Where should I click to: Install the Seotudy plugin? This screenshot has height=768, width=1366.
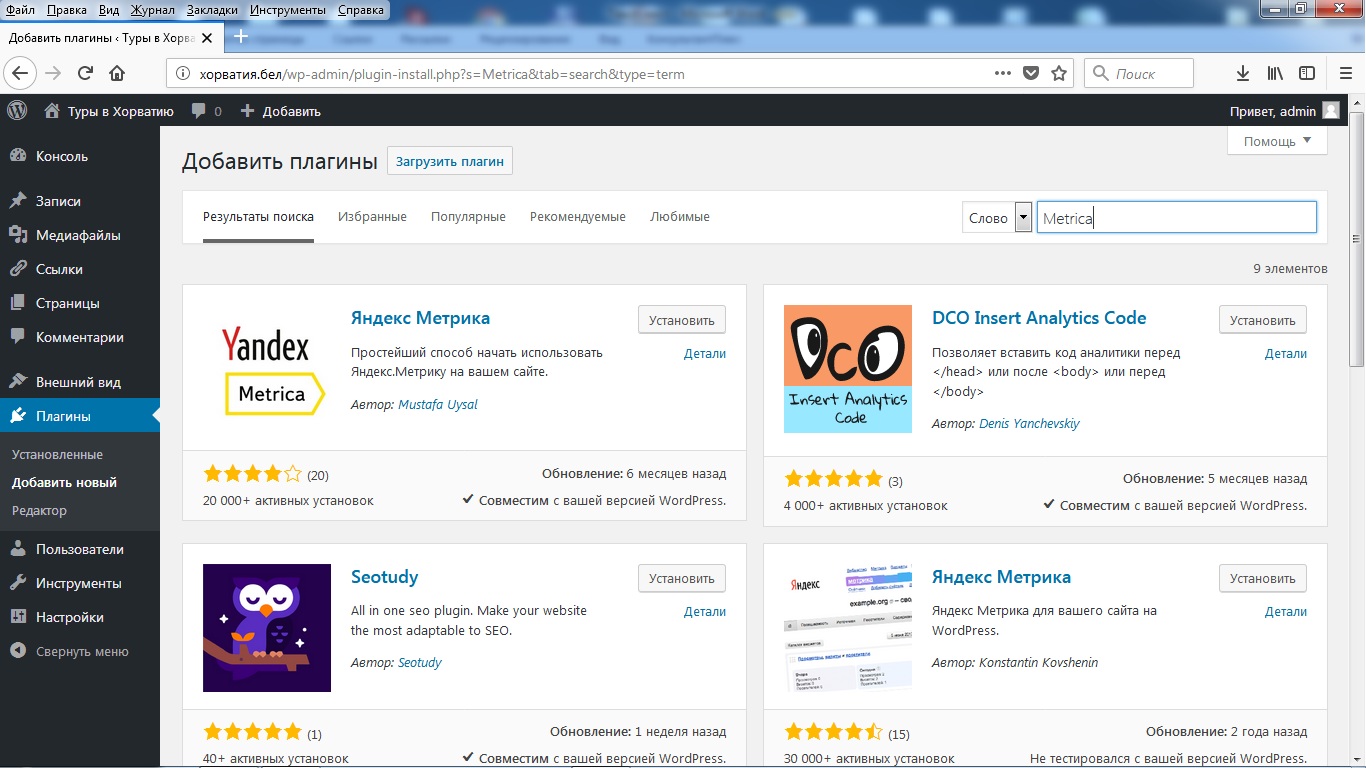click(x=681, y=578)
